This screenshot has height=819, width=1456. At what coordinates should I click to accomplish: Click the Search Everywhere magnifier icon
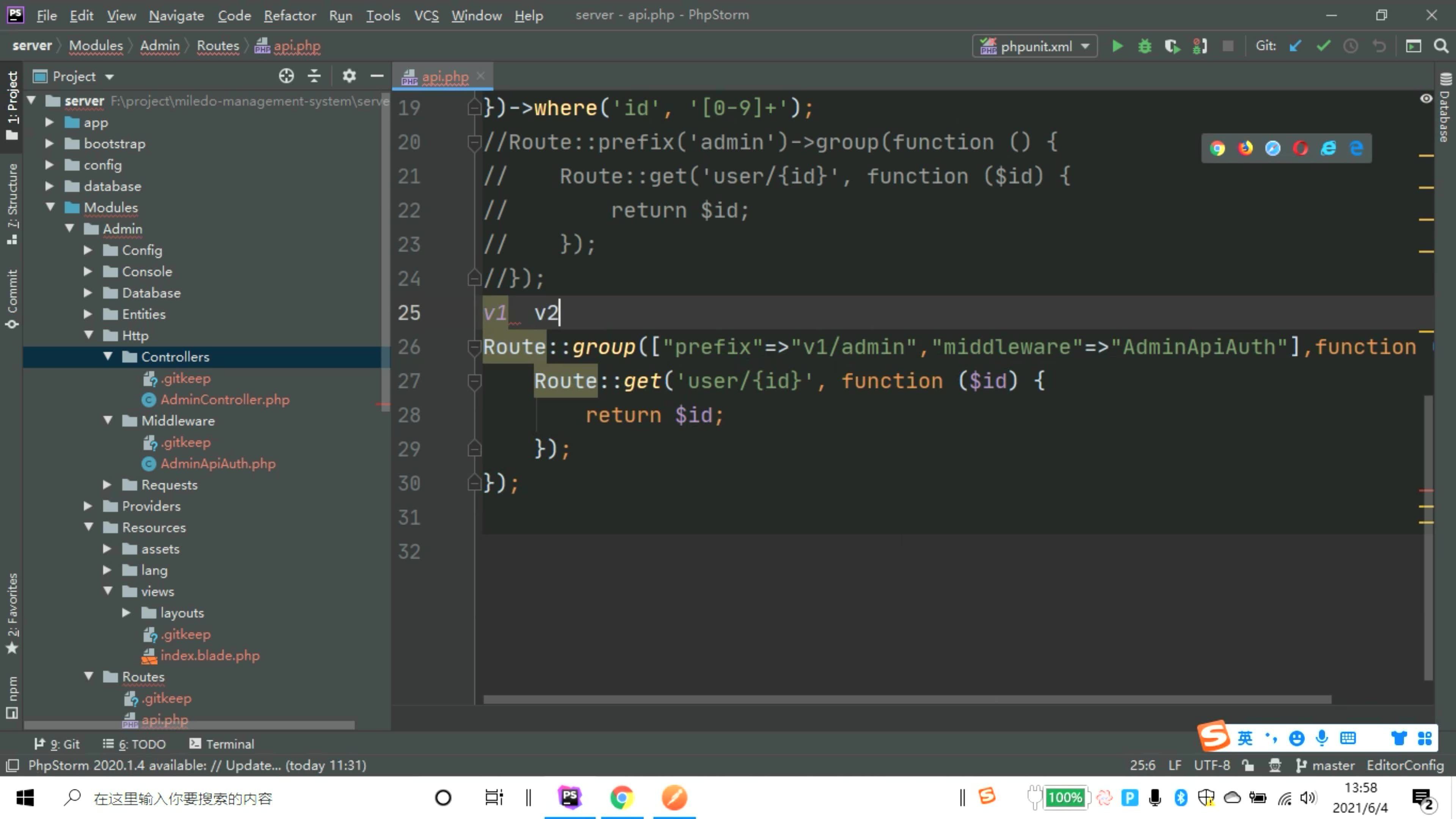[1441, 46]
